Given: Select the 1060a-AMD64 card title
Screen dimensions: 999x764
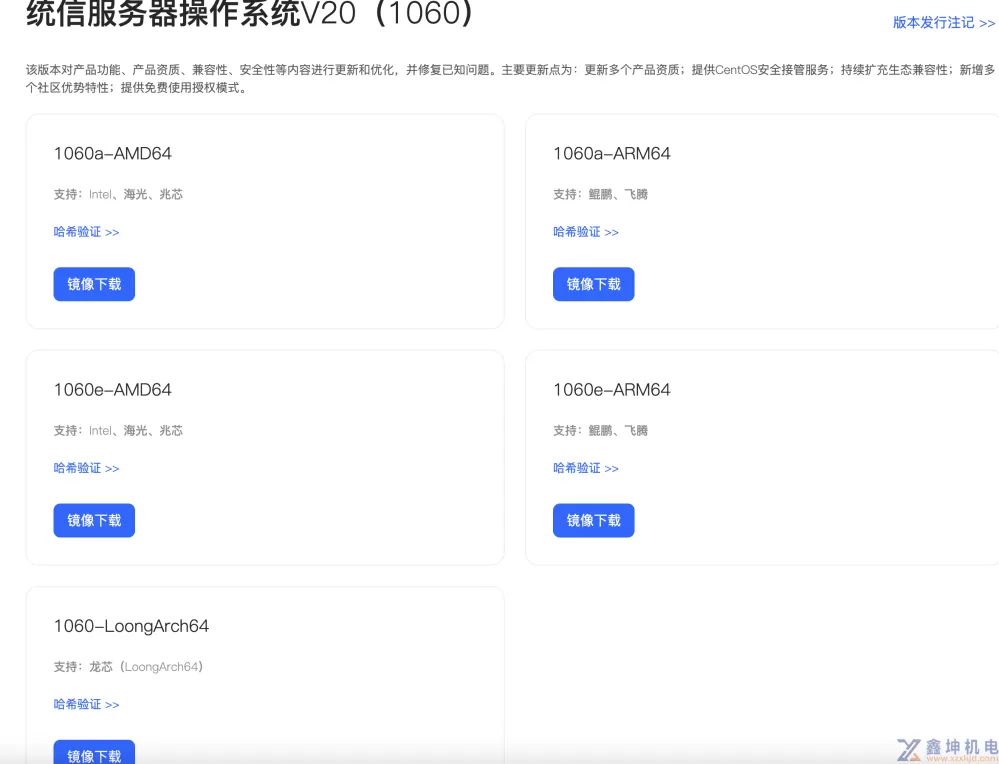Looking at the screenshot, I should click(113, 154).
